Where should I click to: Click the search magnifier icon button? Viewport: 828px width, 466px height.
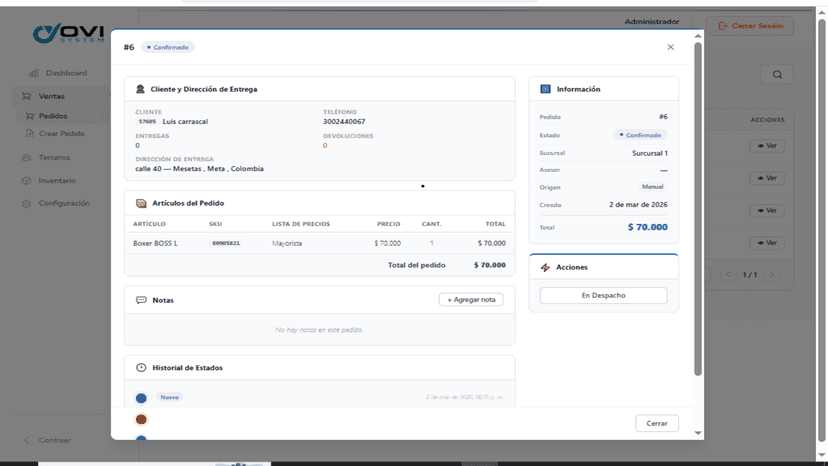click(777, 74)
